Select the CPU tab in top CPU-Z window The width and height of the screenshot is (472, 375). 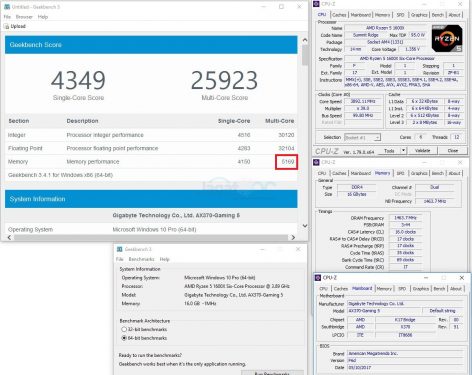coord(322,15)
